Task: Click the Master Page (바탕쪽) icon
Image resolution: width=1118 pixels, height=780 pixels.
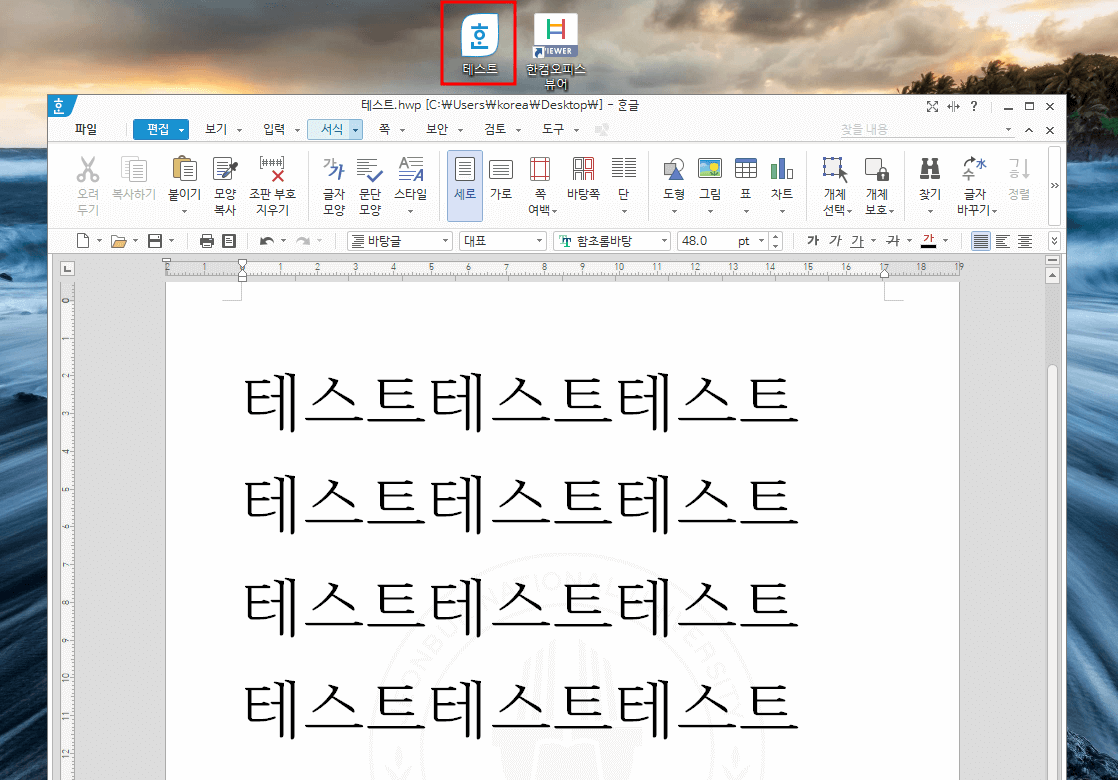Action: pos(583,170)
